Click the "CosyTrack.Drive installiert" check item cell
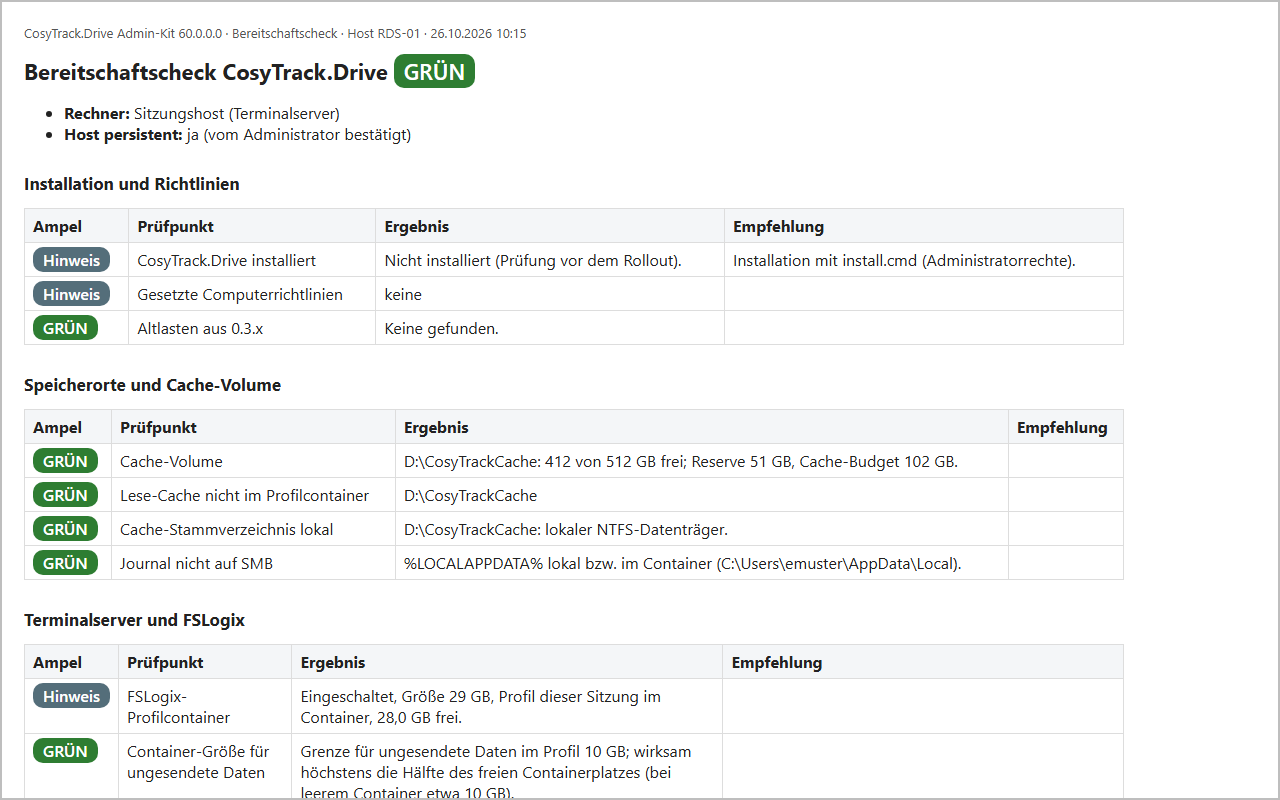The image size is (1280, 800). point(252,260)
